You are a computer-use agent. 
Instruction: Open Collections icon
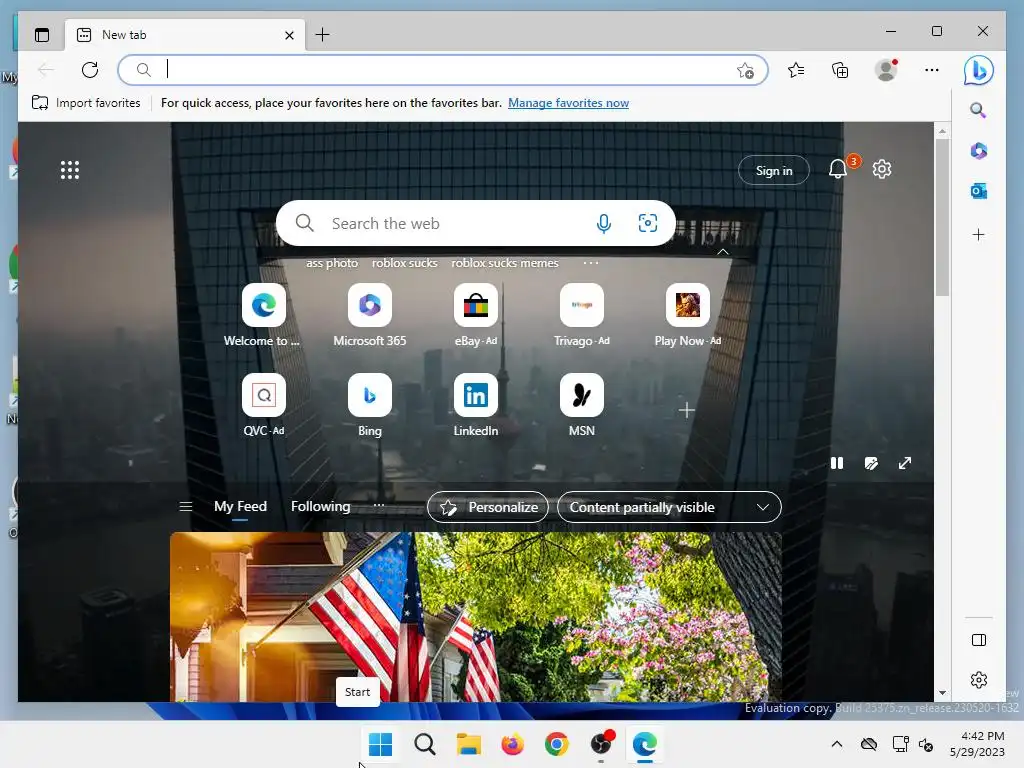pos(840,70)
